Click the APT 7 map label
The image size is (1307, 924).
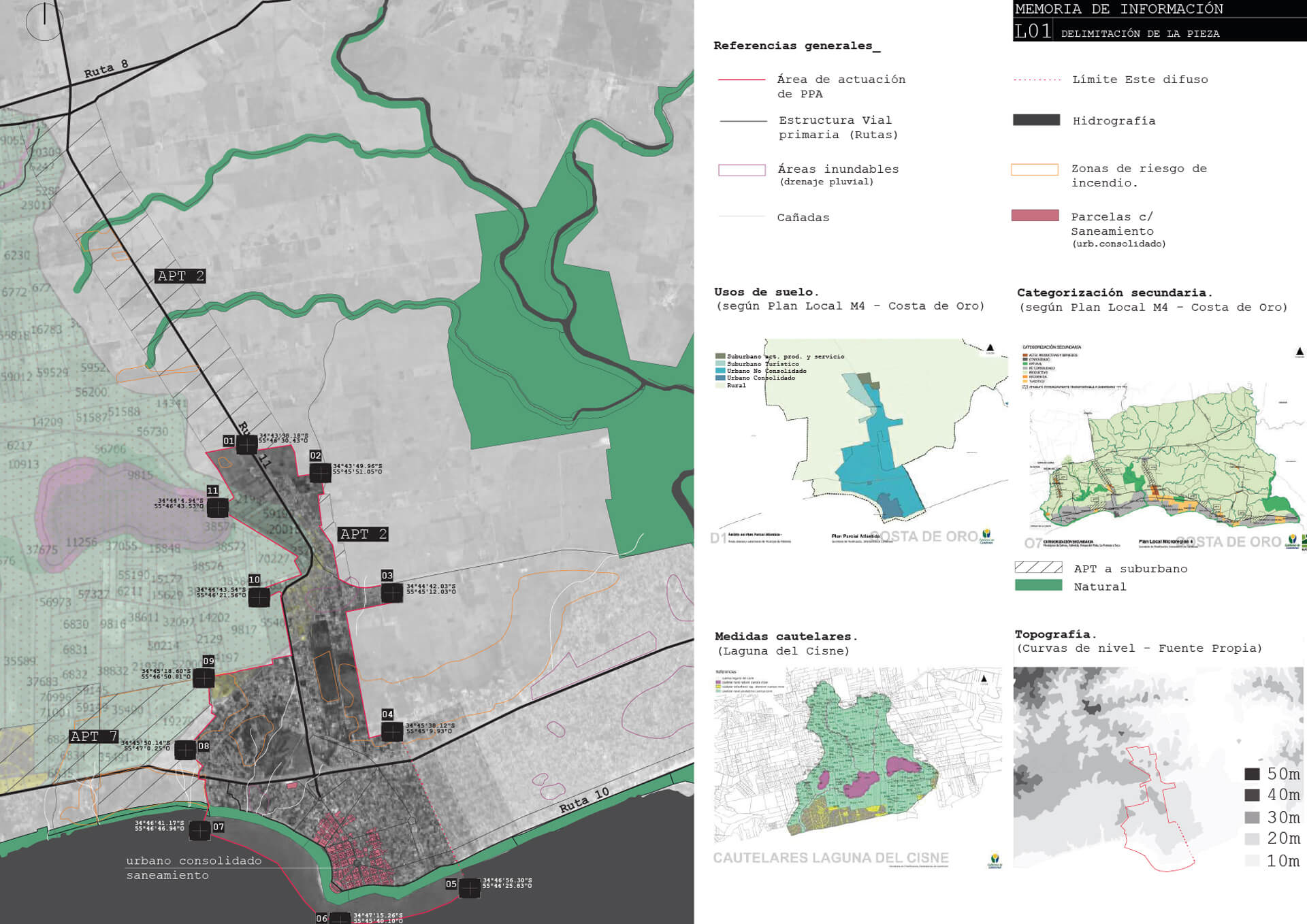tap(94, 736)
